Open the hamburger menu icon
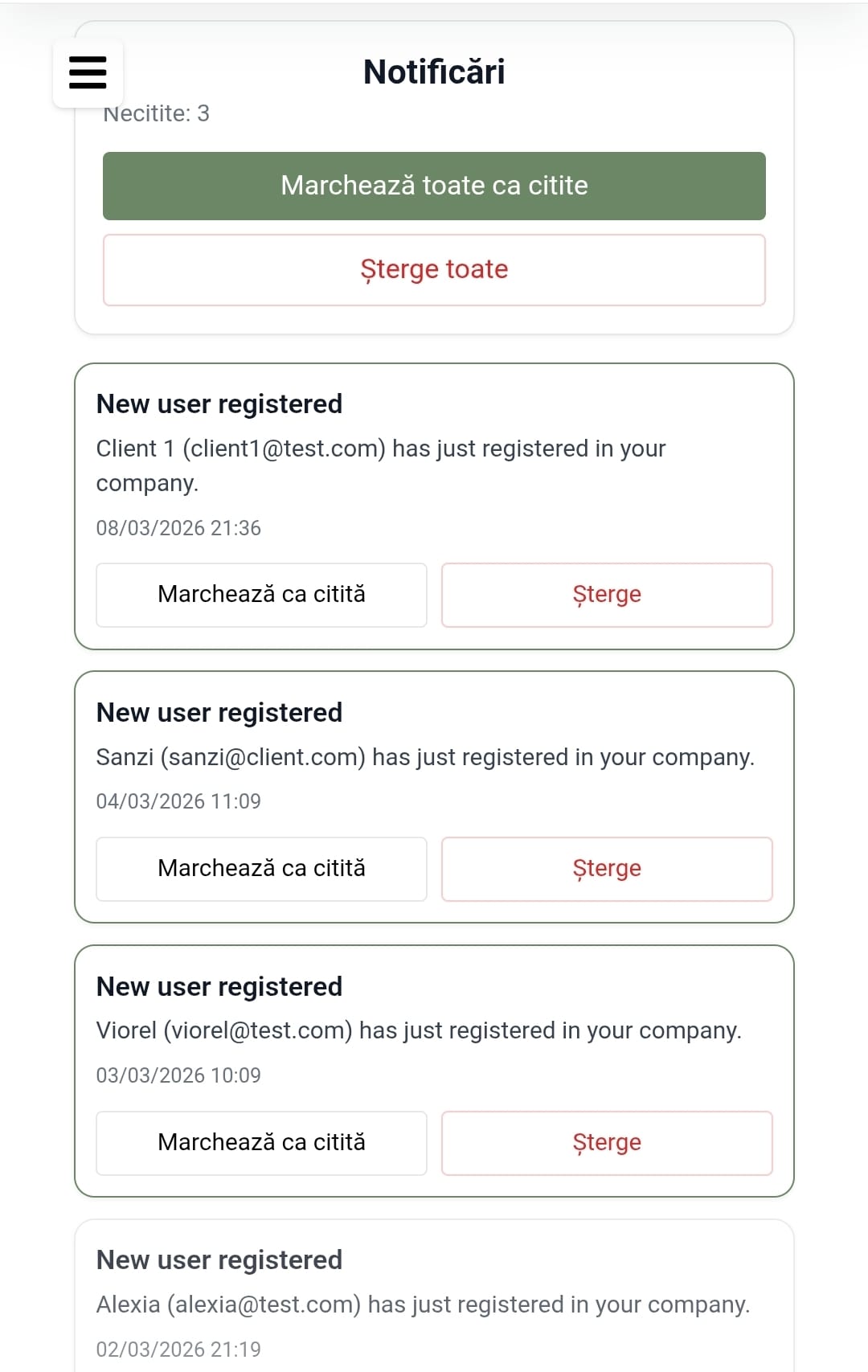The width and height of the screenshot is (868, 1372). click(88, 72)
